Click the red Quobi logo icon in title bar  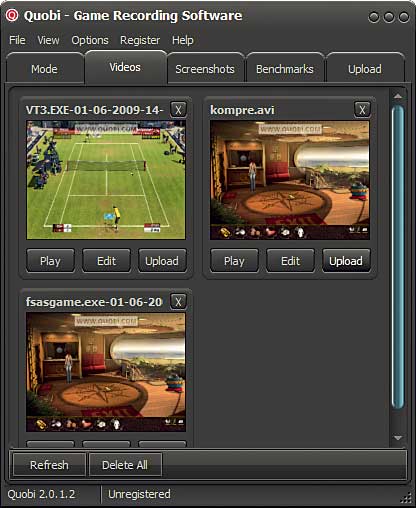tap(12, 15)
